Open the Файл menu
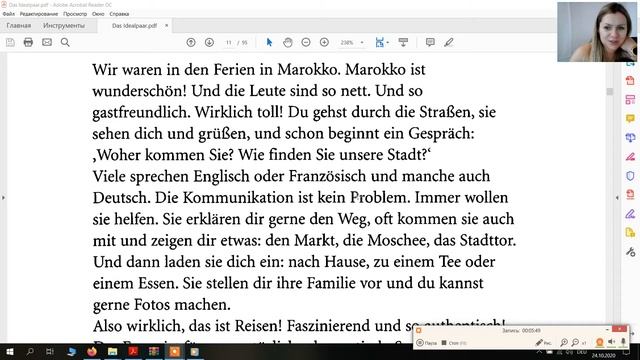Image resolution: width=640 pixels, height=360 pixels. click(9, 14)
